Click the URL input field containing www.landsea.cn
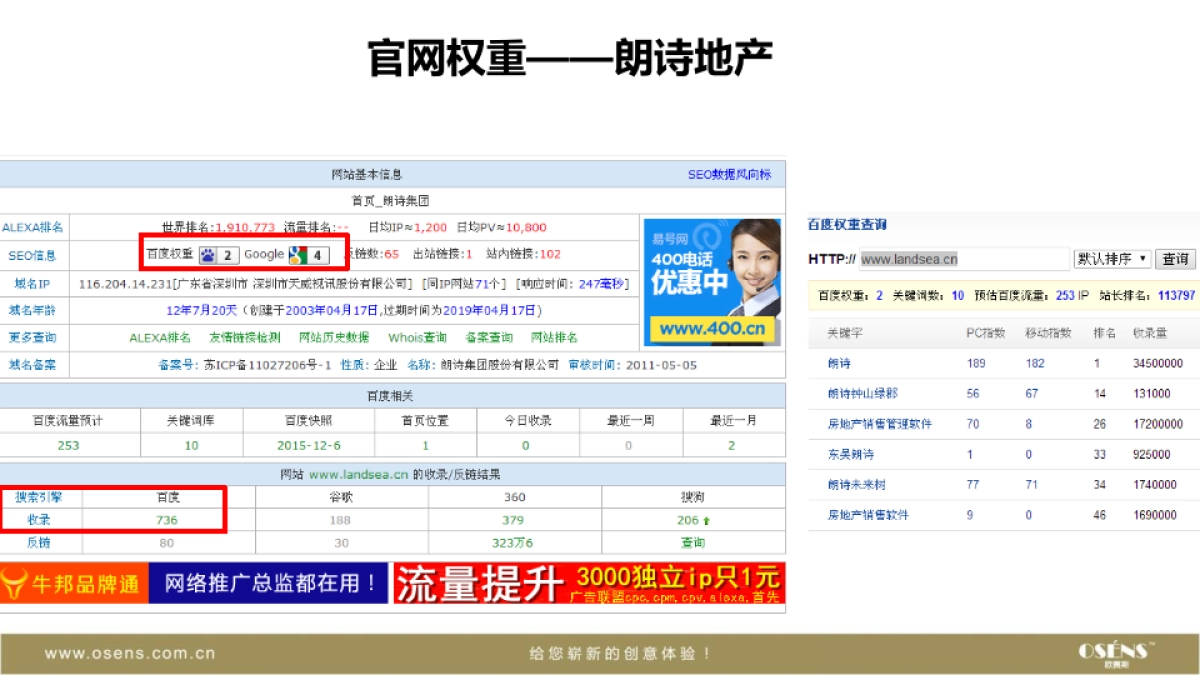The width and height of the screenshot is (1200, 675). pos(965,258)
